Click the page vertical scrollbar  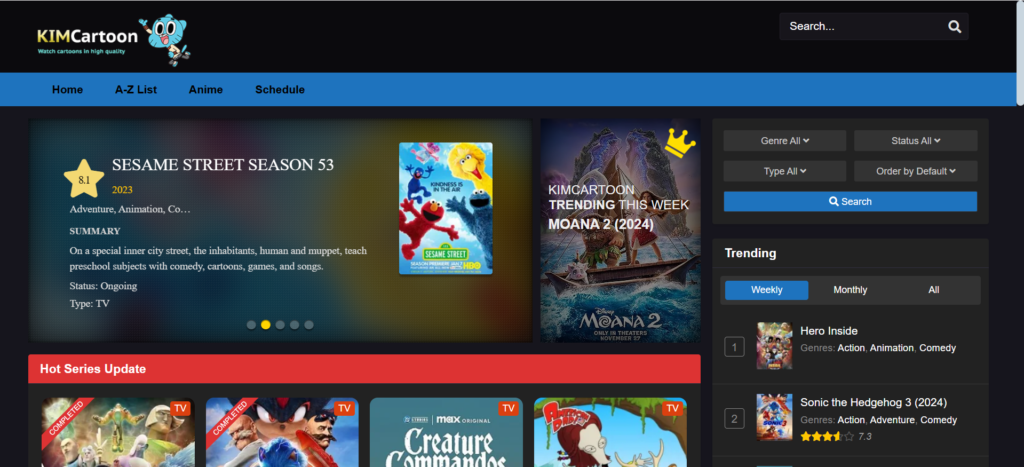pos(1020,52)
